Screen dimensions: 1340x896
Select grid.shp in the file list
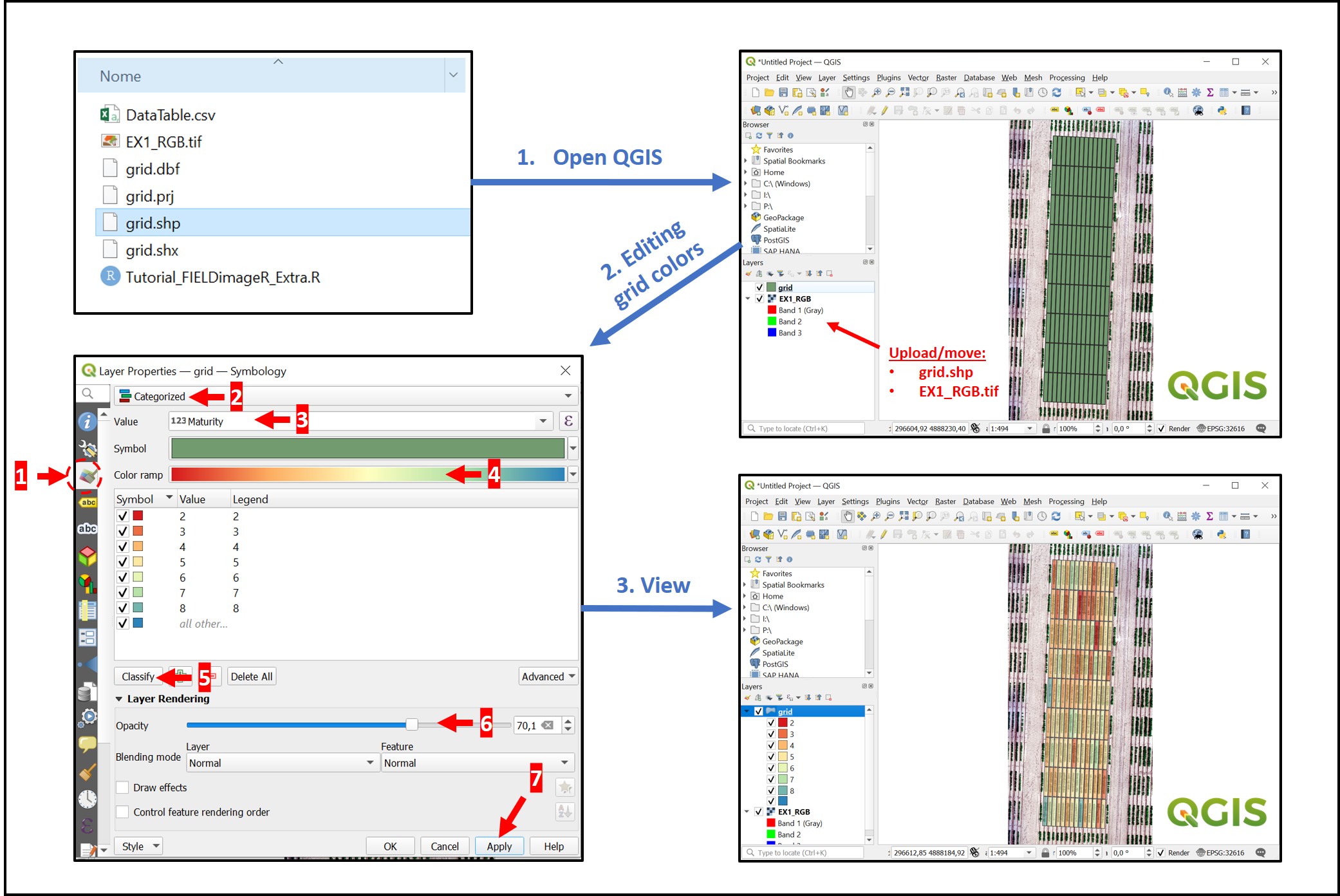[153, 223]
